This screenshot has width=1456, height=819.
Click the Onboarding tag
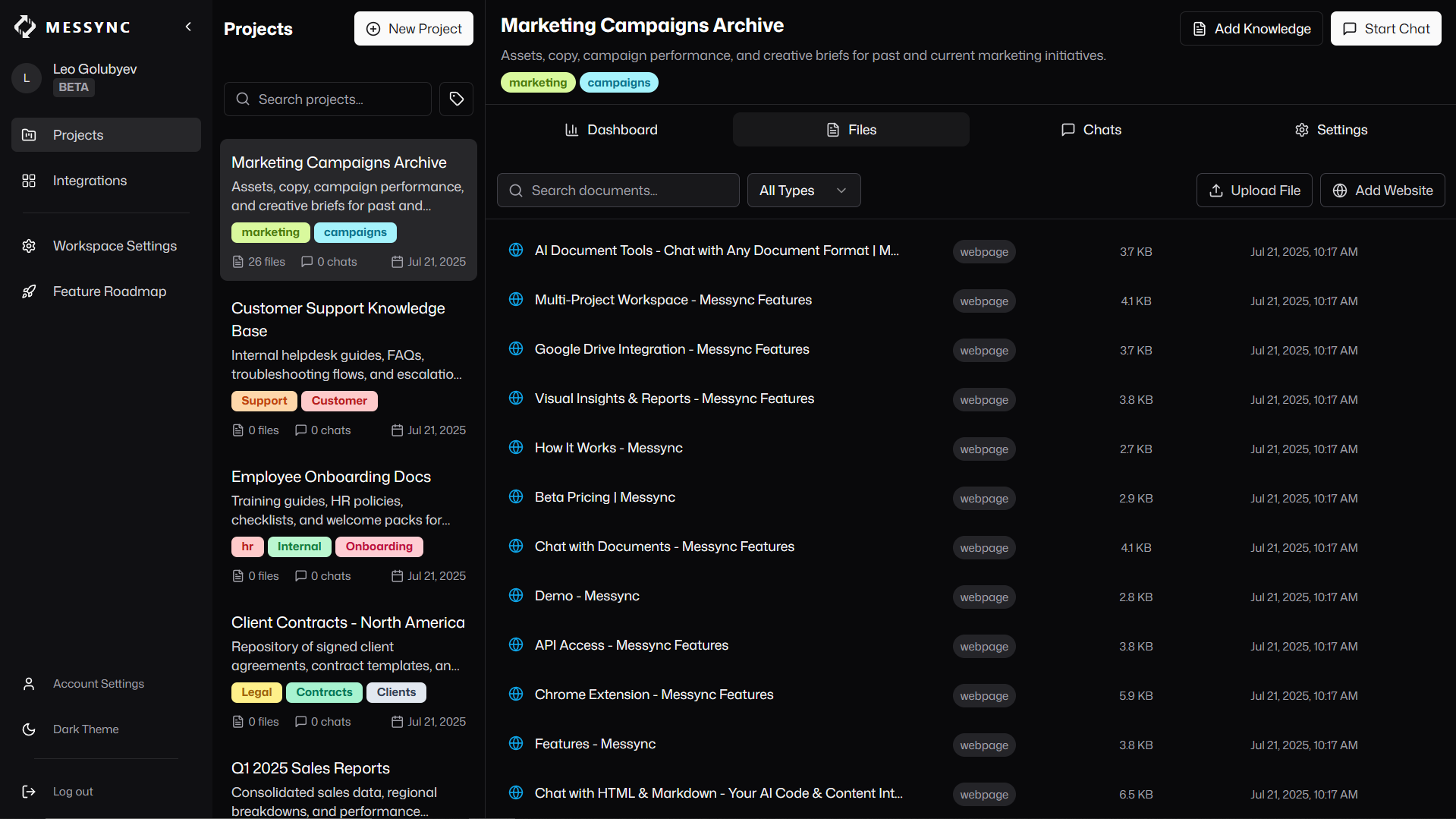coord(379,547)
